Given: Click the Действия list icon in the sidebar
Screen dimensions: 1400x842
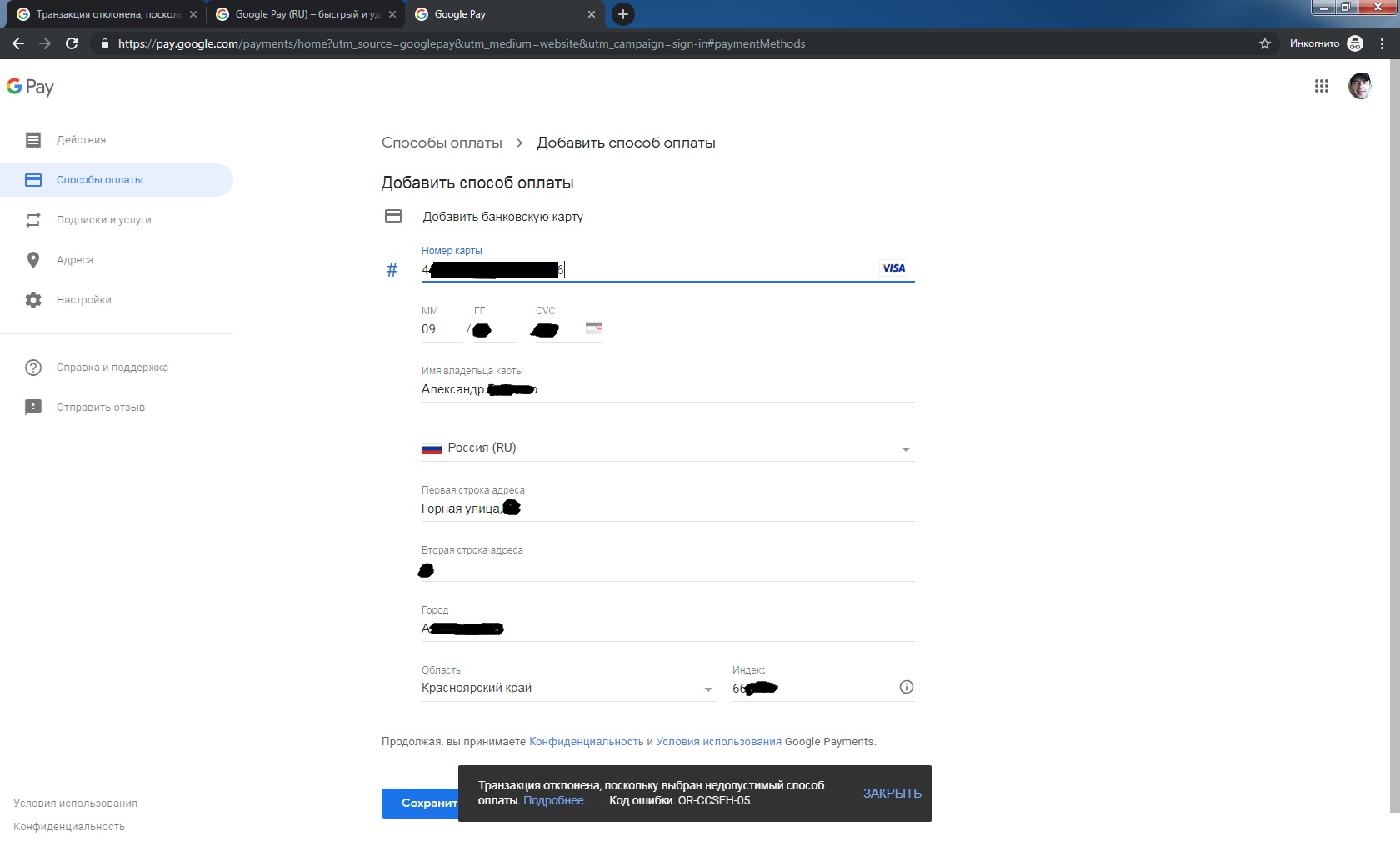Looking at the screenshot, I should 33,140.
